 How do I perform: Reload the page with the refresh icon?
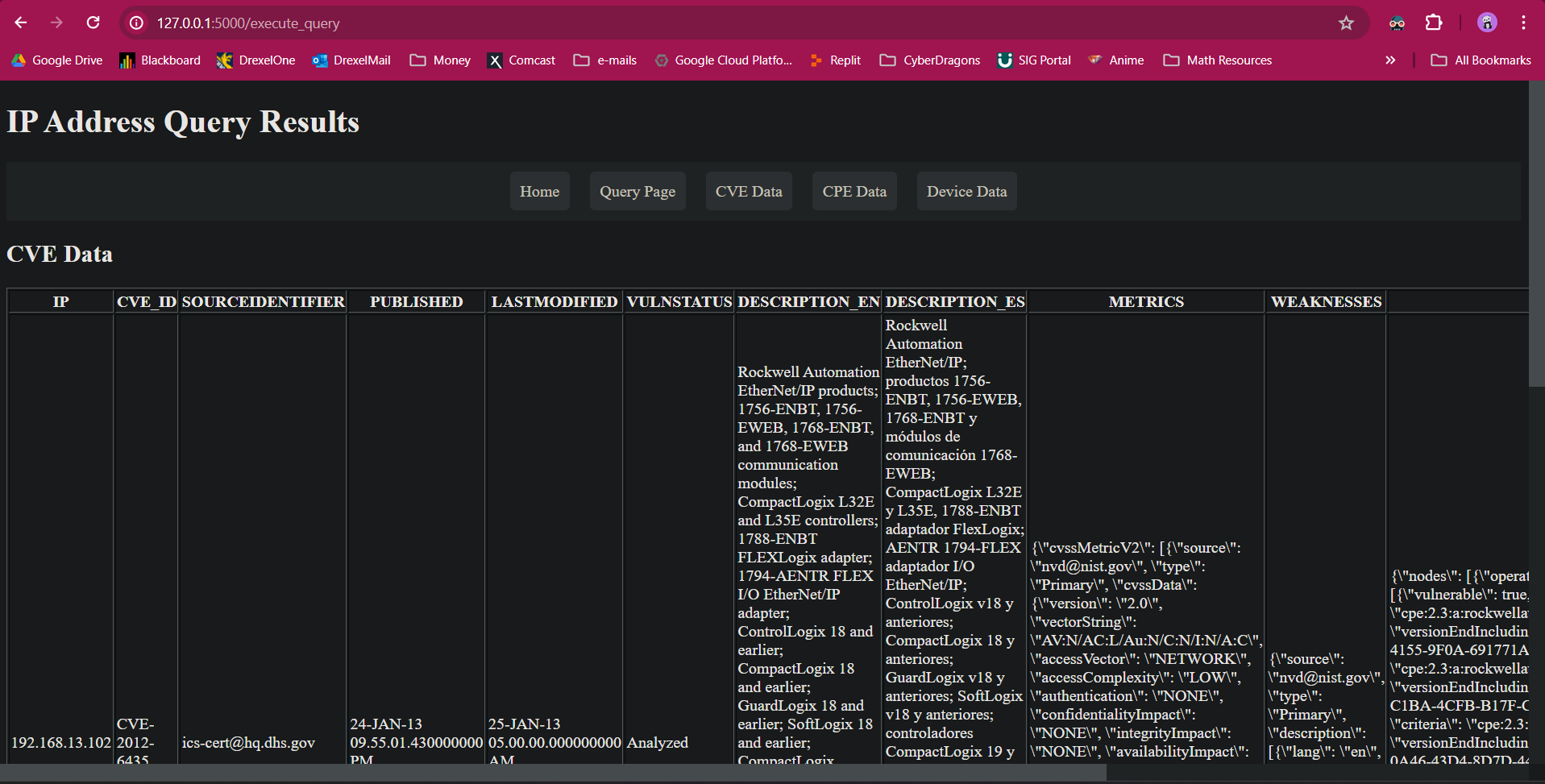pos(93,23)
